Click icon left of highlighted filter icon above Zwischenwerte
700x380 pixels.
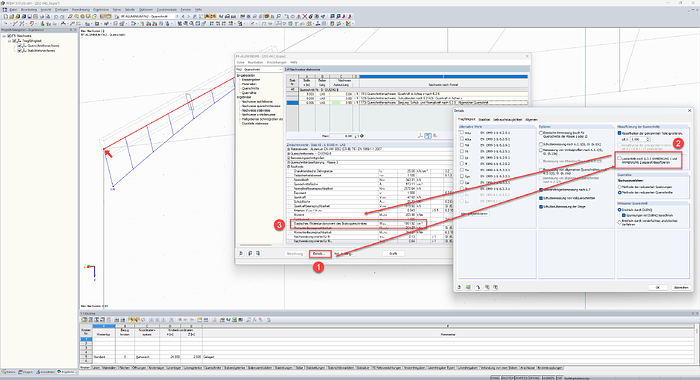(420, 136)
